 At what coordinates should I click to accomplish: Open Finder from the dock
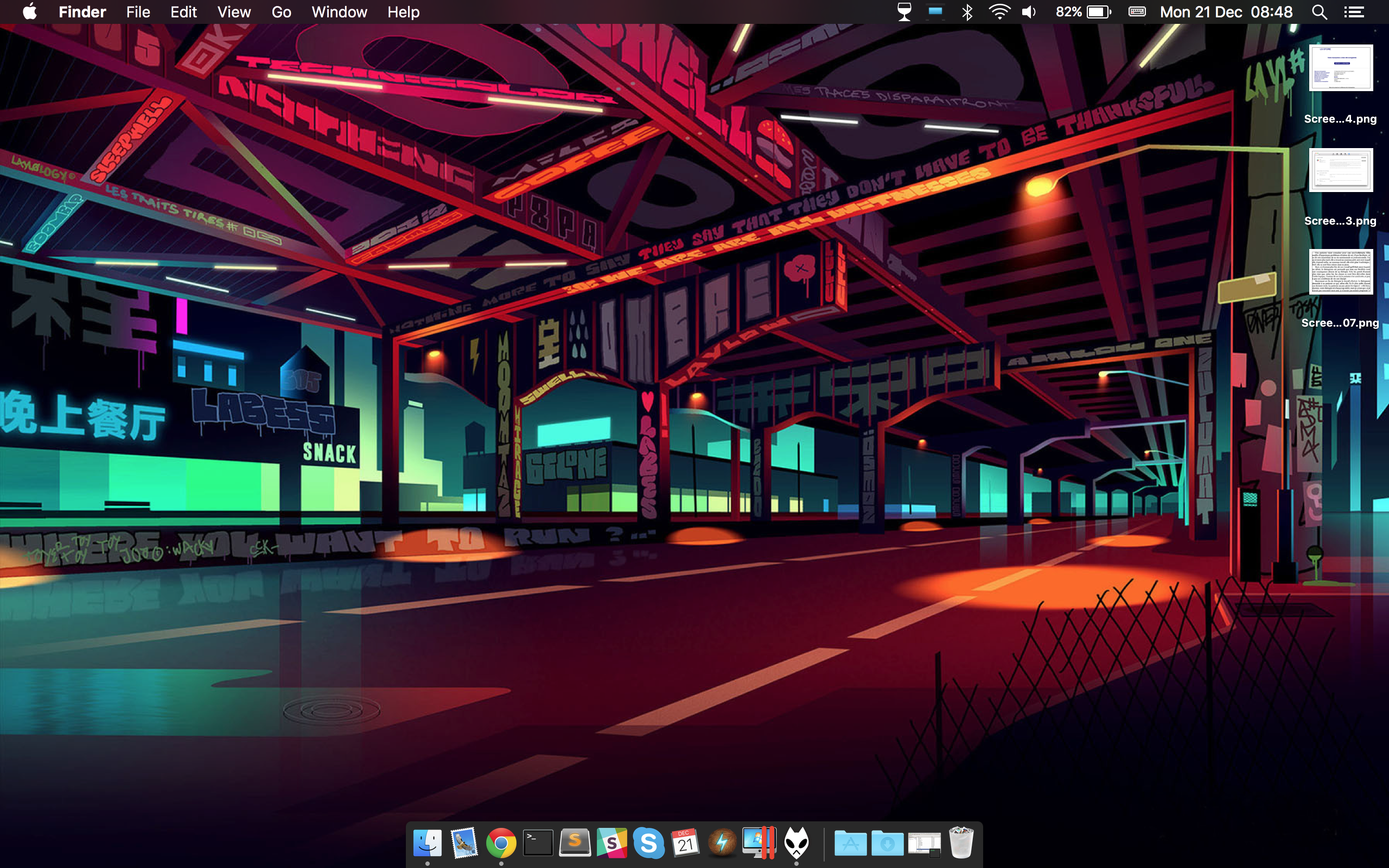427,843
